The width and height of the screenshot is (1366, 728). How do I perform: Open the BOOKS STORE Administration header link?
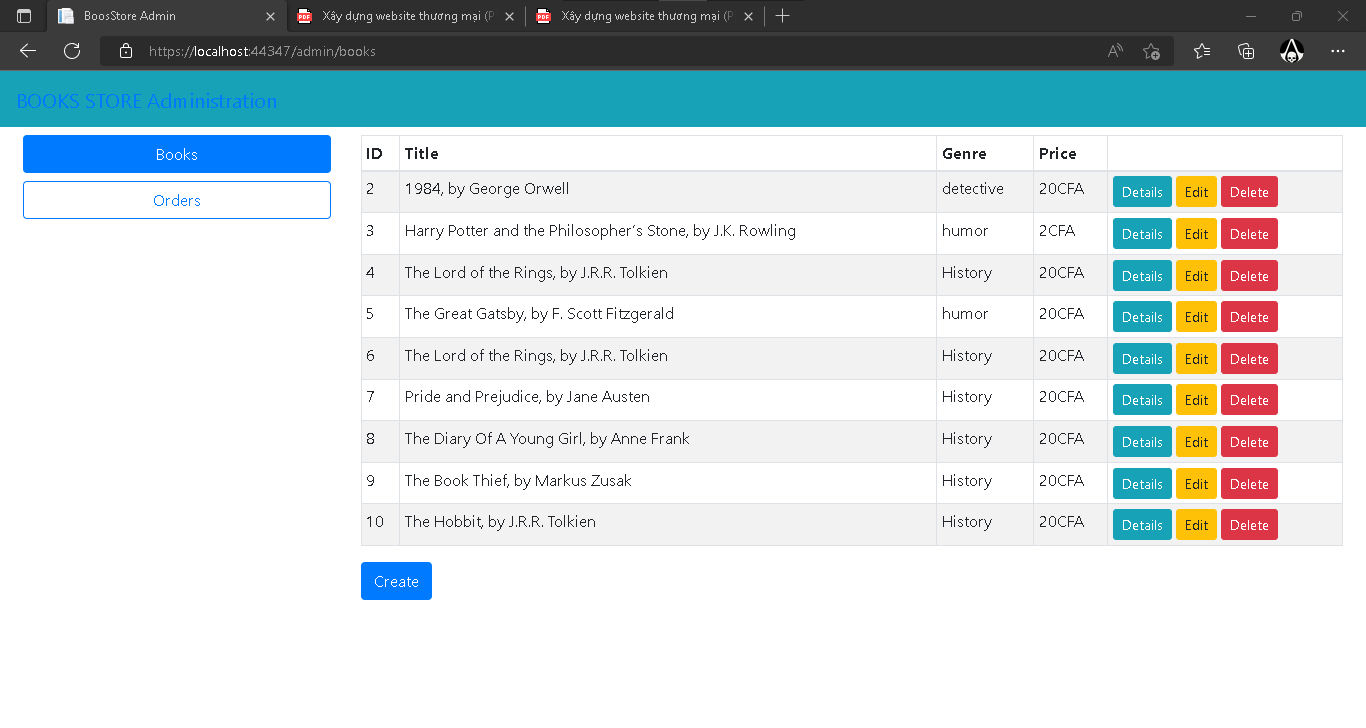coord(147,101)
